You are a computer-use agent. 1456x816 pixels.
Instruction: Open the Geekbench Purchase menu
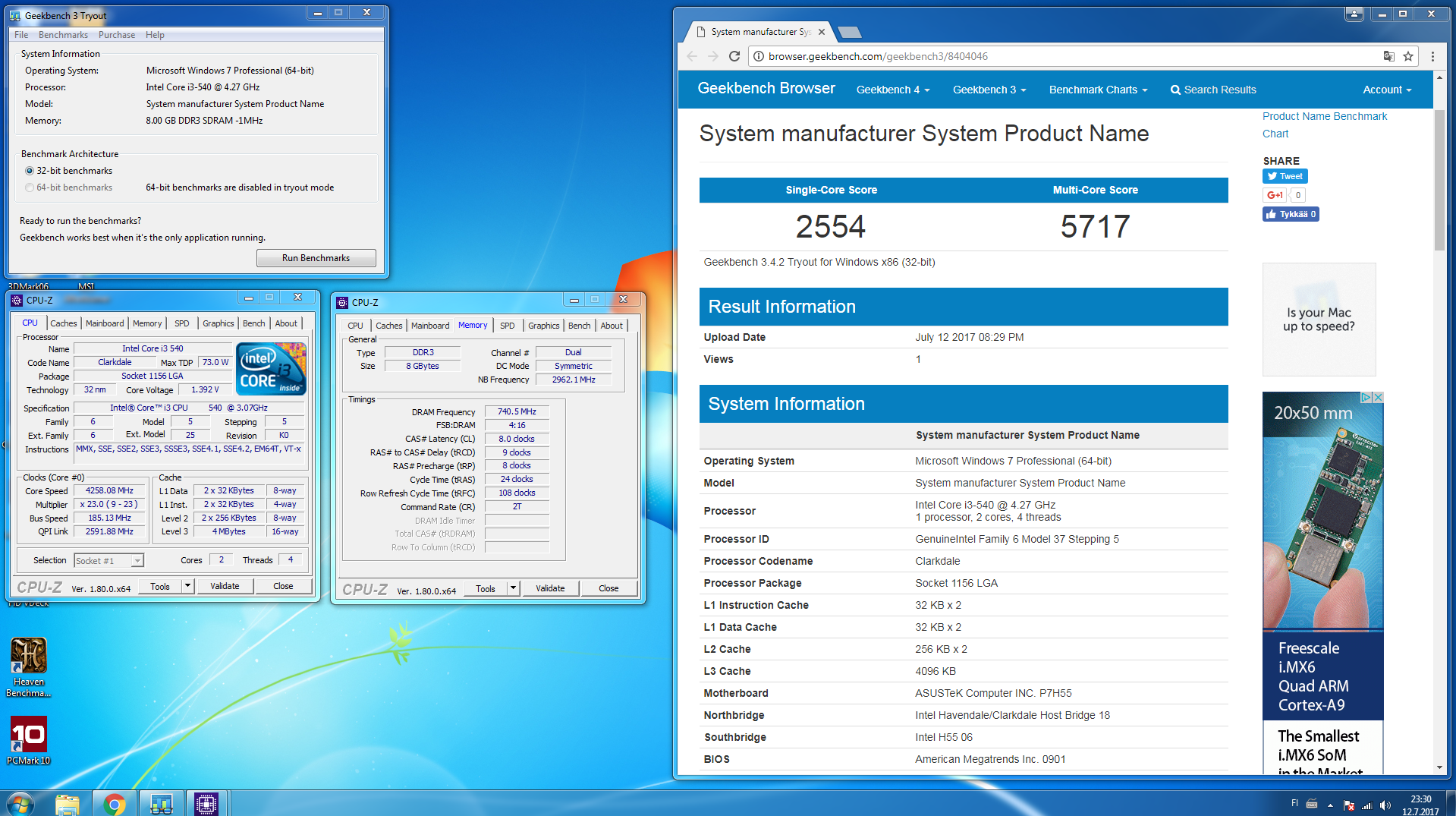pos(117,35)
